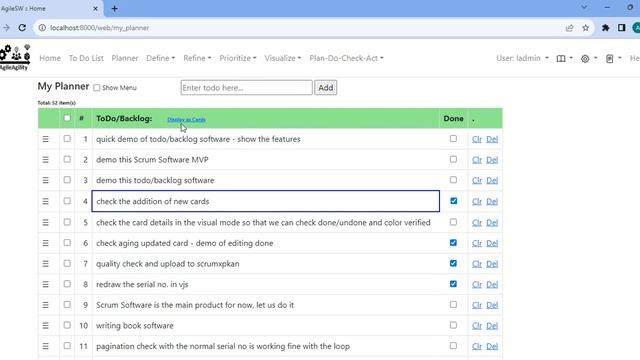Click the drag handle icon for row 5
The height and width of the screenshot is (360, 640).
[x=46, y=222]
